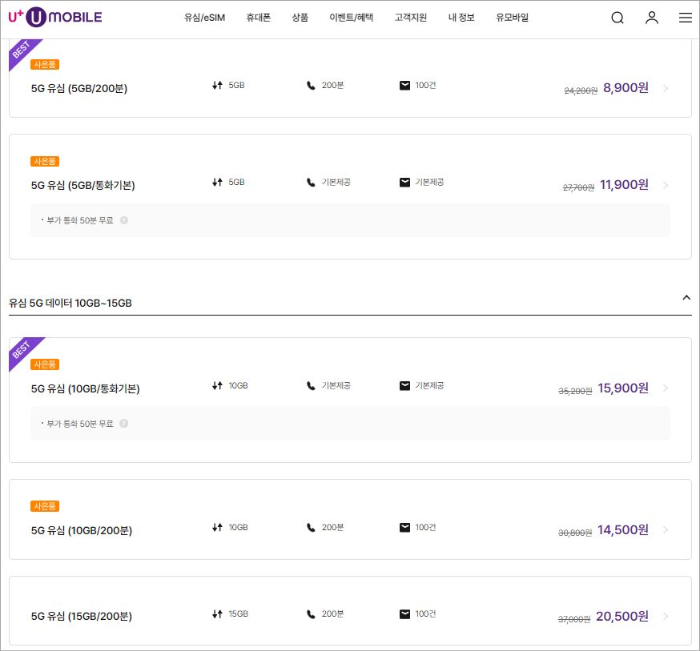Collapse the 유심 5G 데이터 10GB~15GB section
The width and height of the screenshot is (700, 651).
tap(687, 298)
